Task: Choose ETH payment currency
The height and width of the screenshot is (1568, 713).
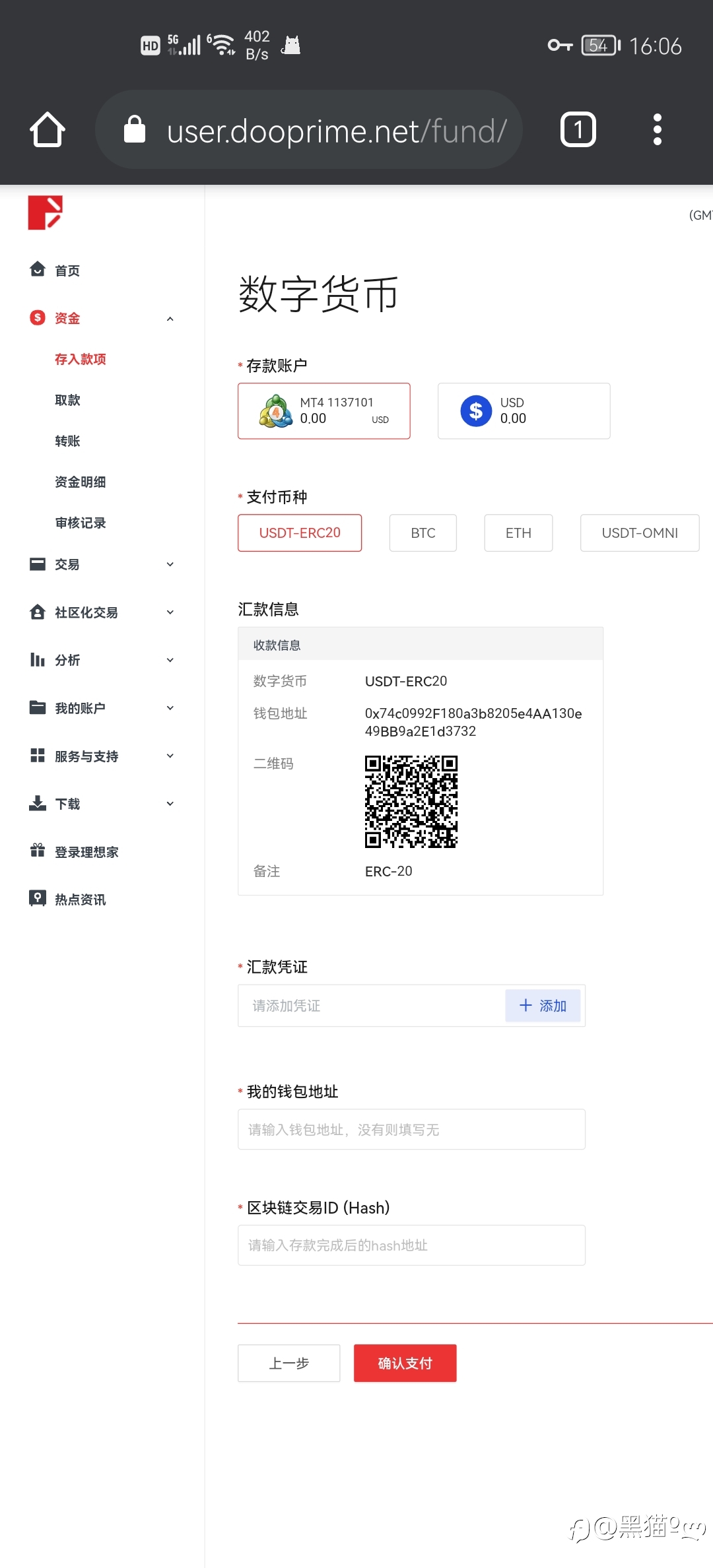Action: [519, 533]
